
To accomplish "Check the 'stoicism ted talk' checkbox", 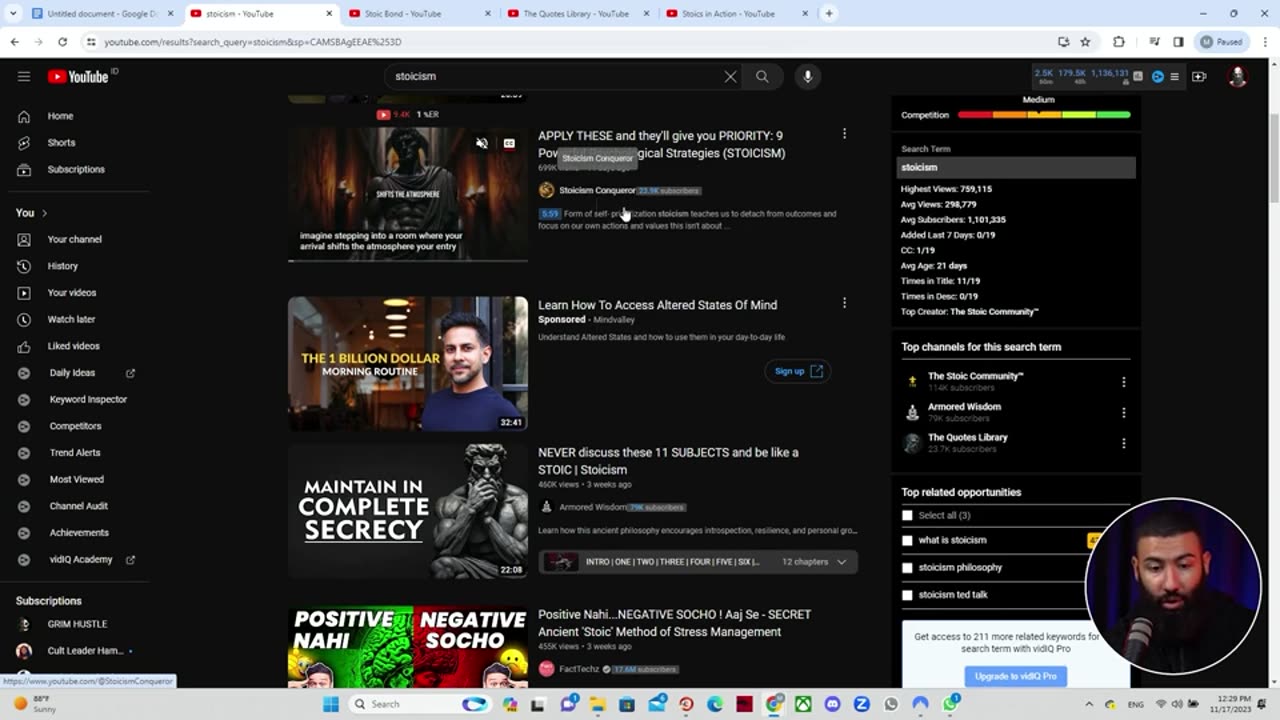I will (907, 594).
